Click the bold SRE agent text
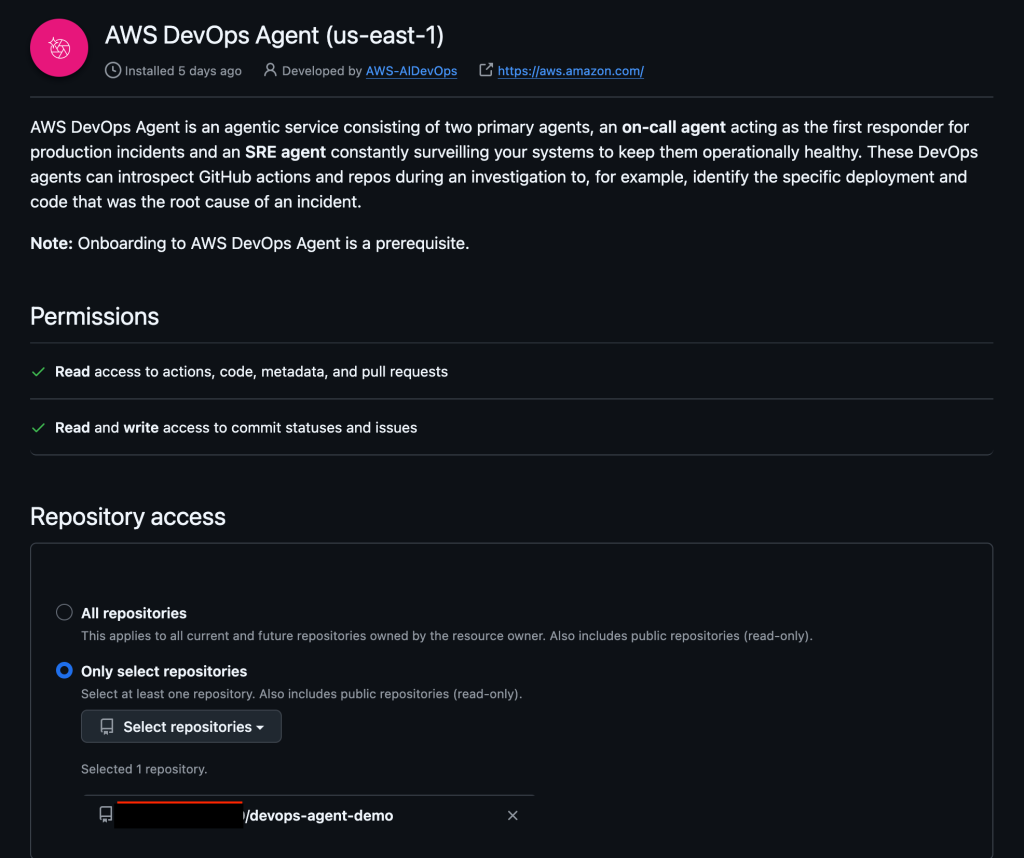This screenshot has width=1024, height=858. (x=285, y=152)
